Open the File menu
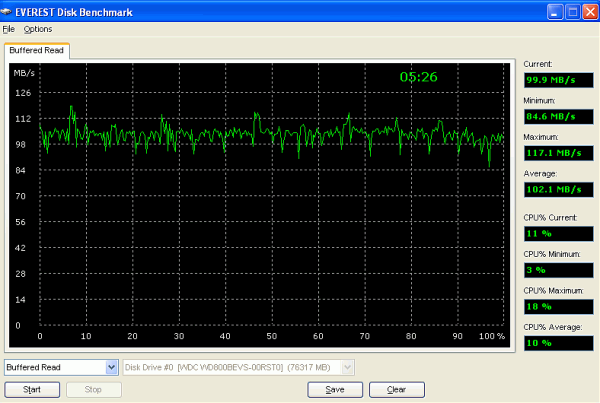This screenshot has width=600, height=403. coord(8,29)
